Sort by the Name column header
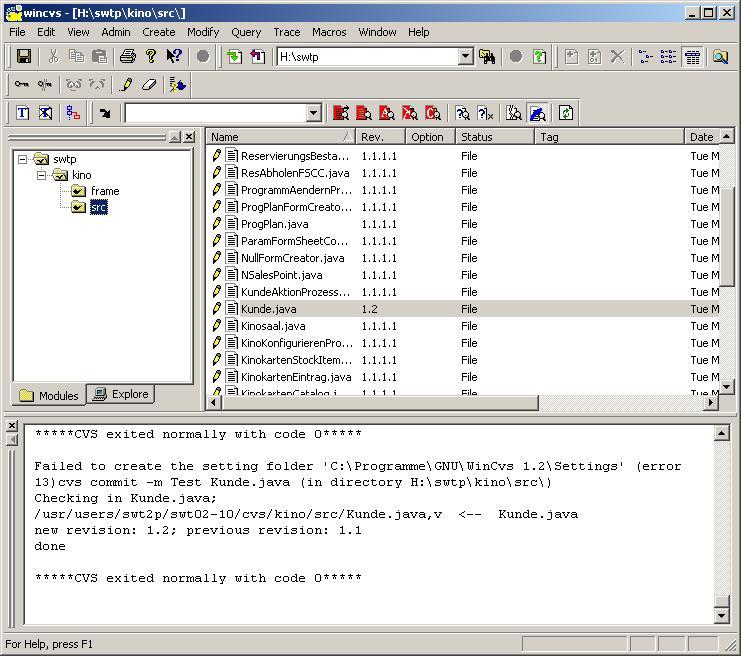Screen dimensions: 741x656 click(x=281, y=137)
